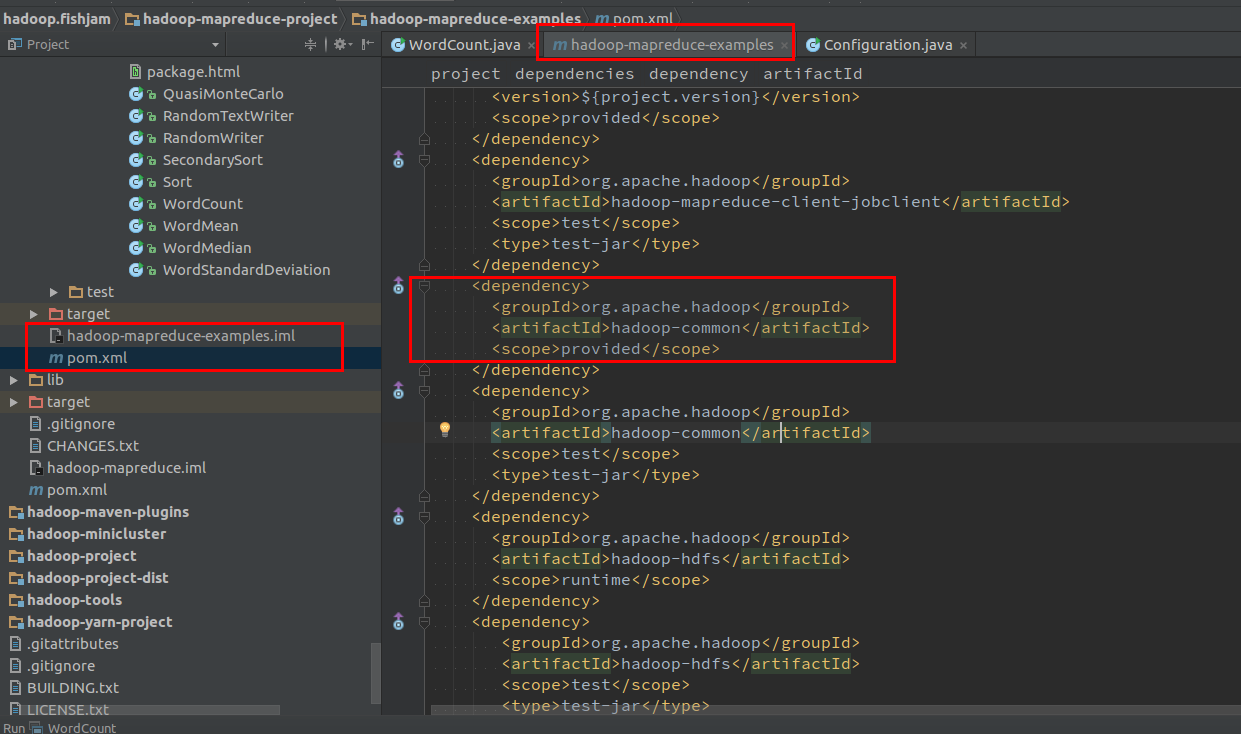Image resolution: width=1241 pixels, height=734 pixels.
Task: Expand the lib folder
Action: pos(14,380)
